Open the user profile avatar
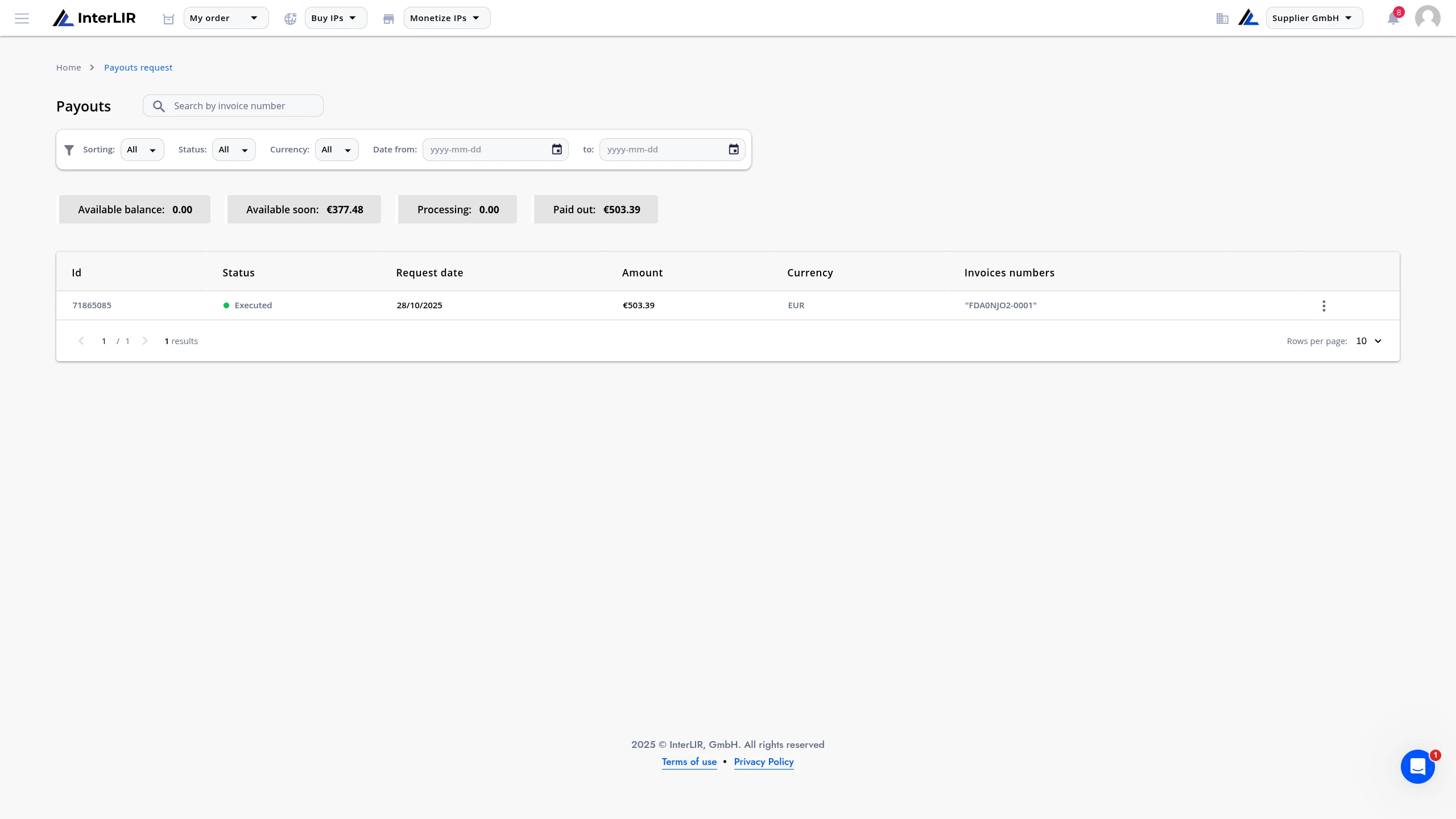 [1428, 18]
